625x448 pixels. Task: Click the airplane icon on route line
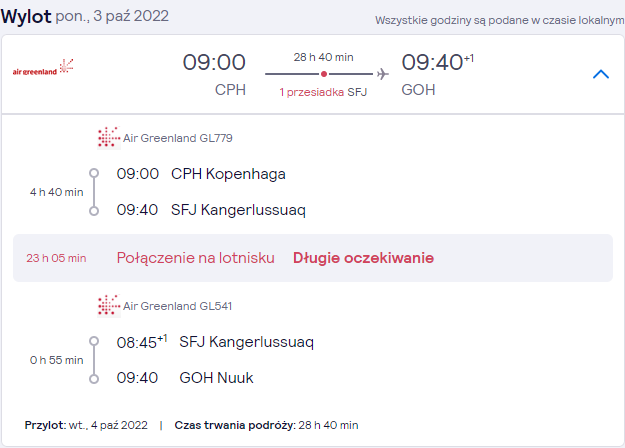pos(383,74)
